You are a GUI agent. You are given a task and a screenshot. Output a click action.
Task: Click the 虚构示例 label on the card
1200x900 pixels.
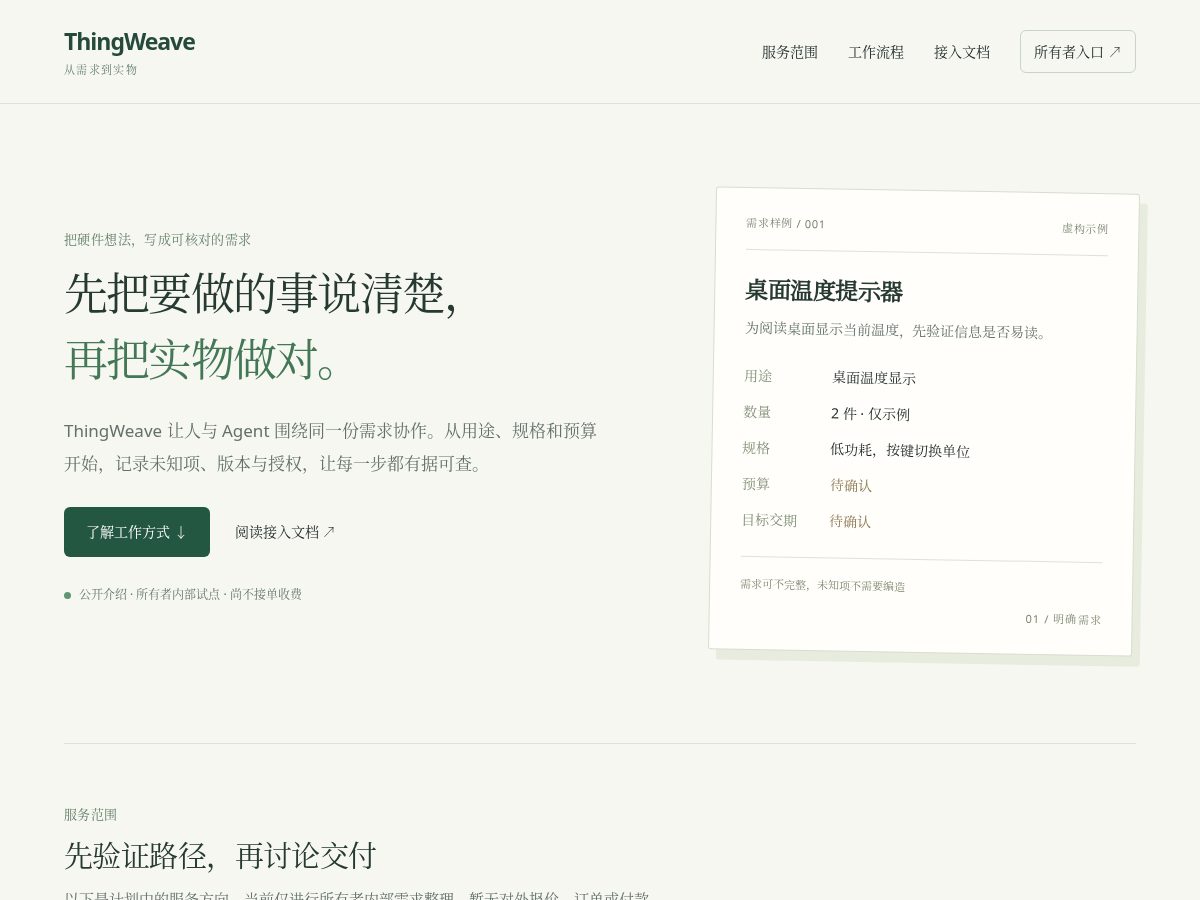[1085, 229]
